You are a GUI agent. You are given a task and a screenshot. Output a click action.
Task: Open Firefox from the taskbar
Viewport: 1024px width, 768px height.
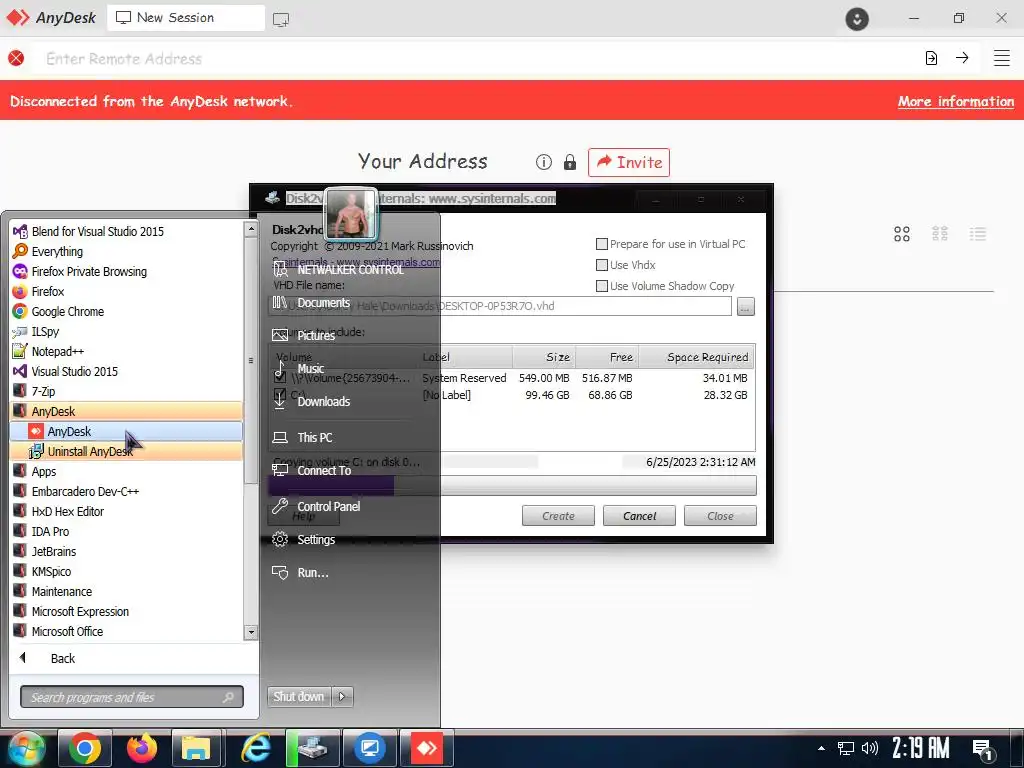click(142, 748)
